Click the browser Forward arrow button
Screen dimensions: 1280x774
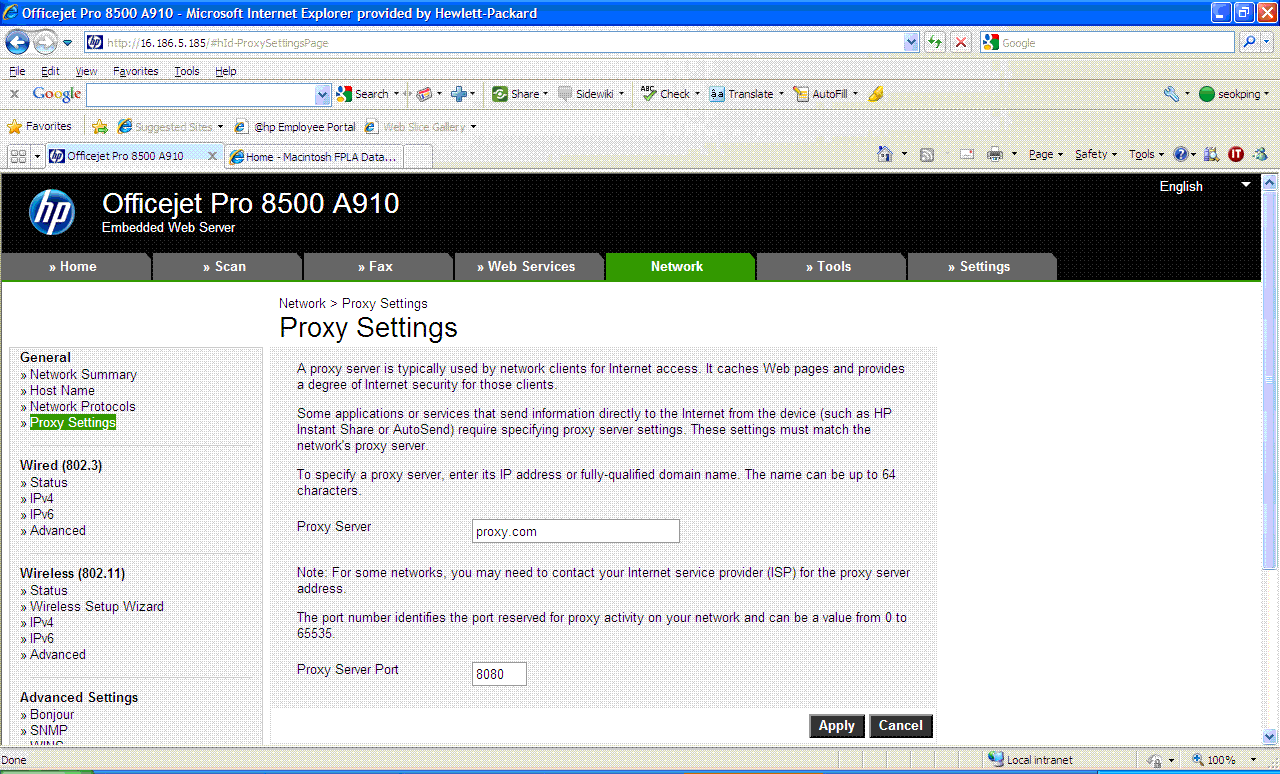tap(46, 43)
